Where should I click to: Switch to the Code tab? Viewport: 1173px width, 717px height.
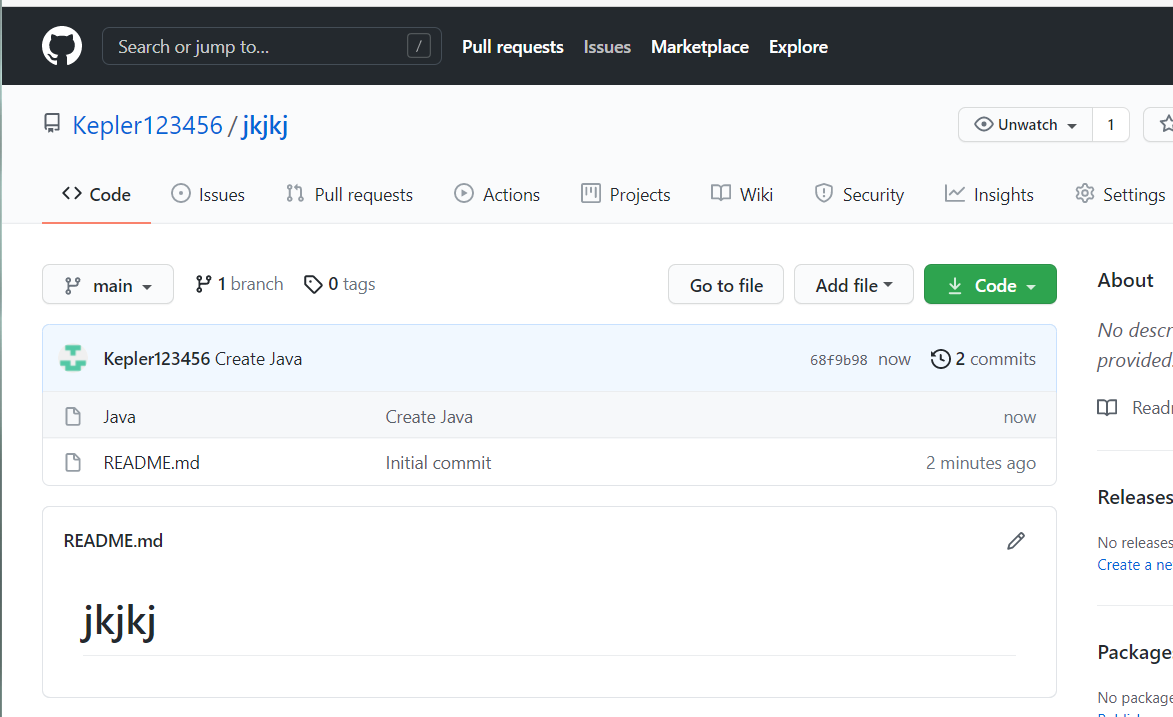pyautogui.click(x=96, y=195)
